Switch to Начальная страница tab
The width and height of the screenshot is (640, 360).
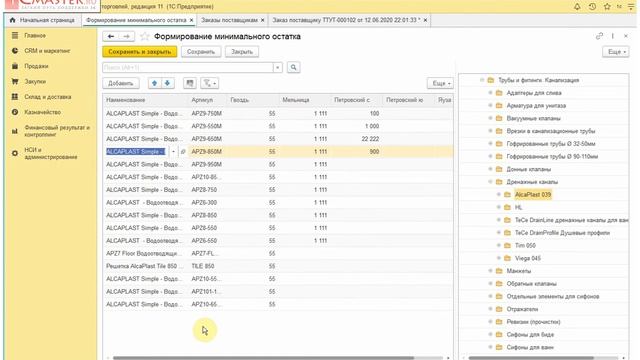(x=42, y=20)
